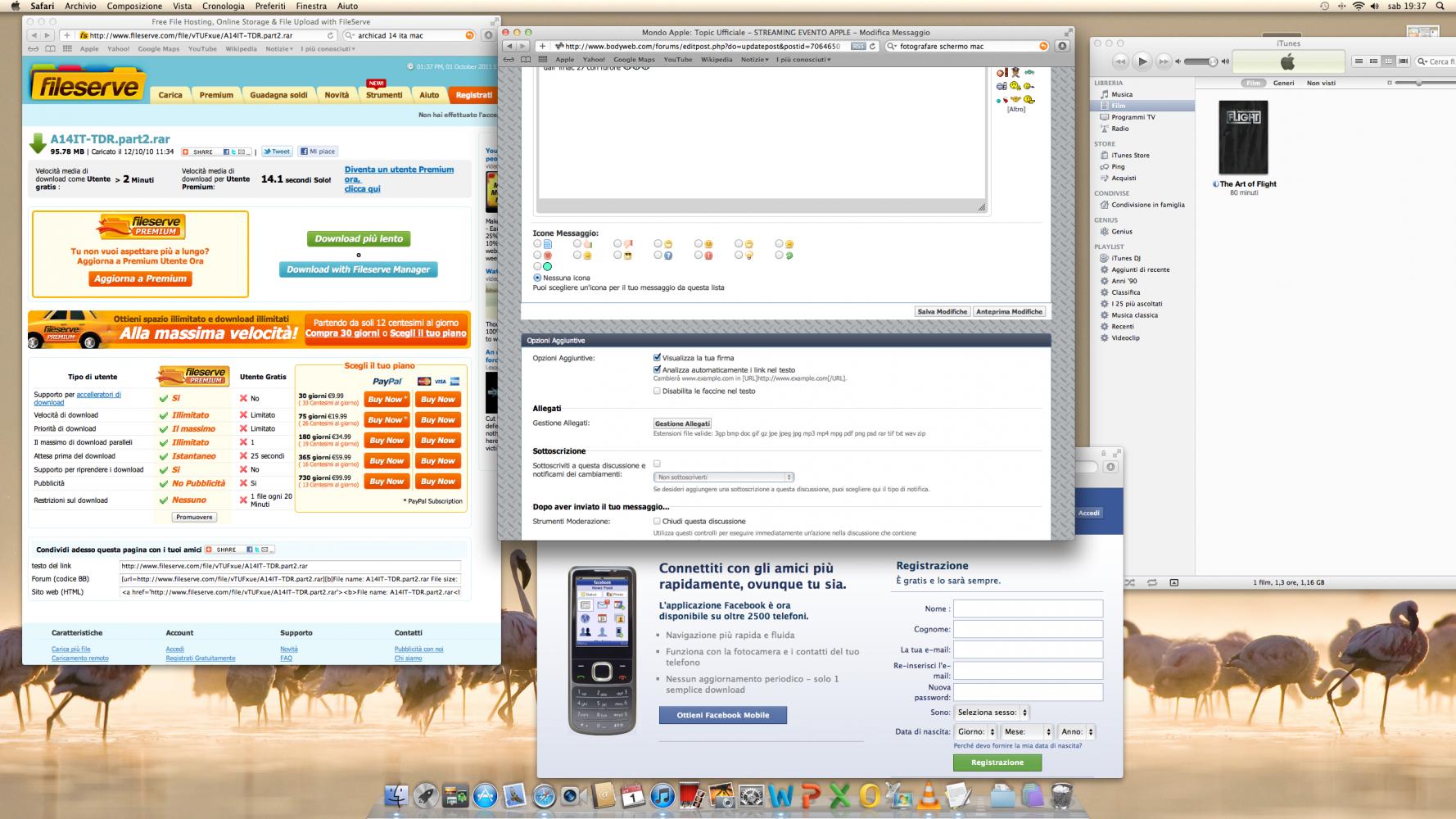1456x819 pixels.
Task: Click the Salva Modifiche button
Action: click(942, 311)
